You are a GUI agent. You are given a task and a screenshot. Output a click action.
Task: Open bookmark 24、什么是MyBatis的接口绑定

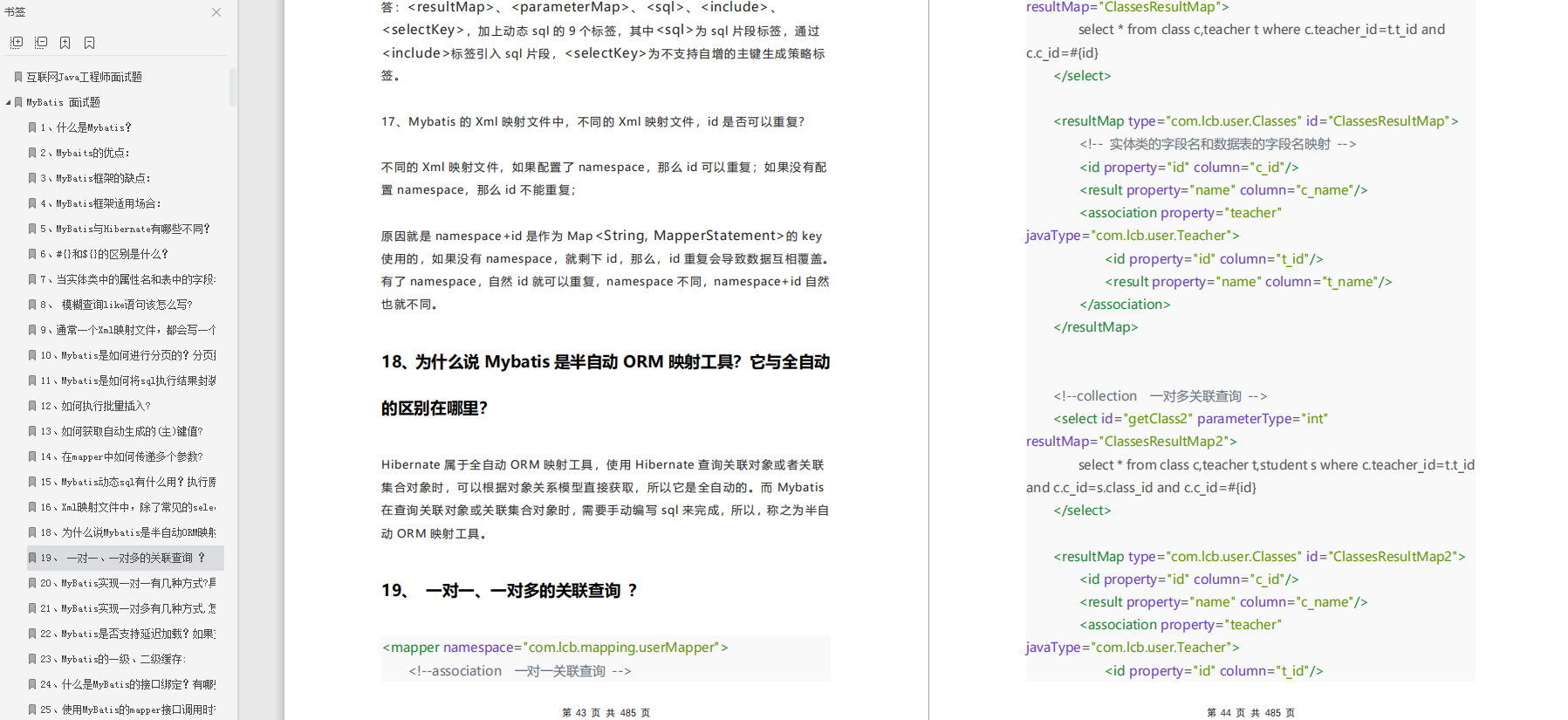pos(128,684)
